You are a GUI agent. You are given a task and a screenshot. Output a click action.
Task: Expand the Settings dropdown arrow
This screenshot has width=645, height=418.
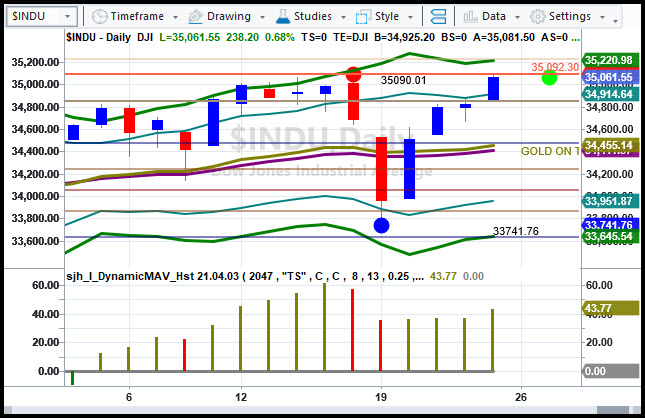tap(602, 17)
